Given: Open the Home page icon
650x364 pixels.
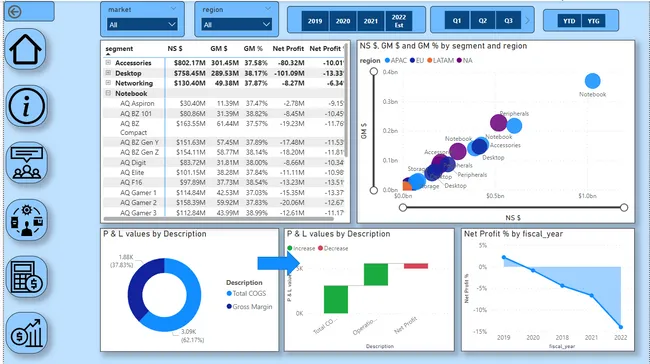Looking at the screenshot, I should 26,49.
